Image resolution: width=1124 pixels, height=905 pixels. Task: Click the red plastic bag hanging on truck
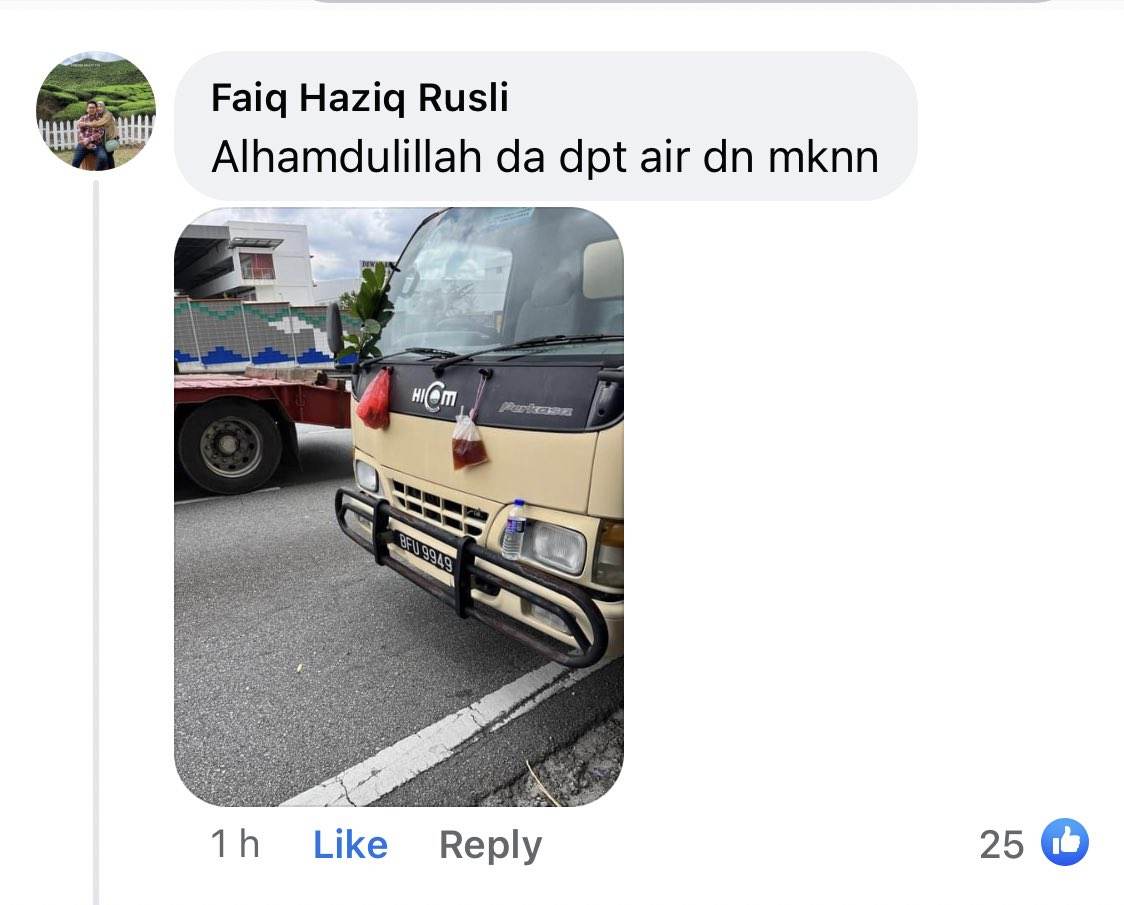(374, 400)
